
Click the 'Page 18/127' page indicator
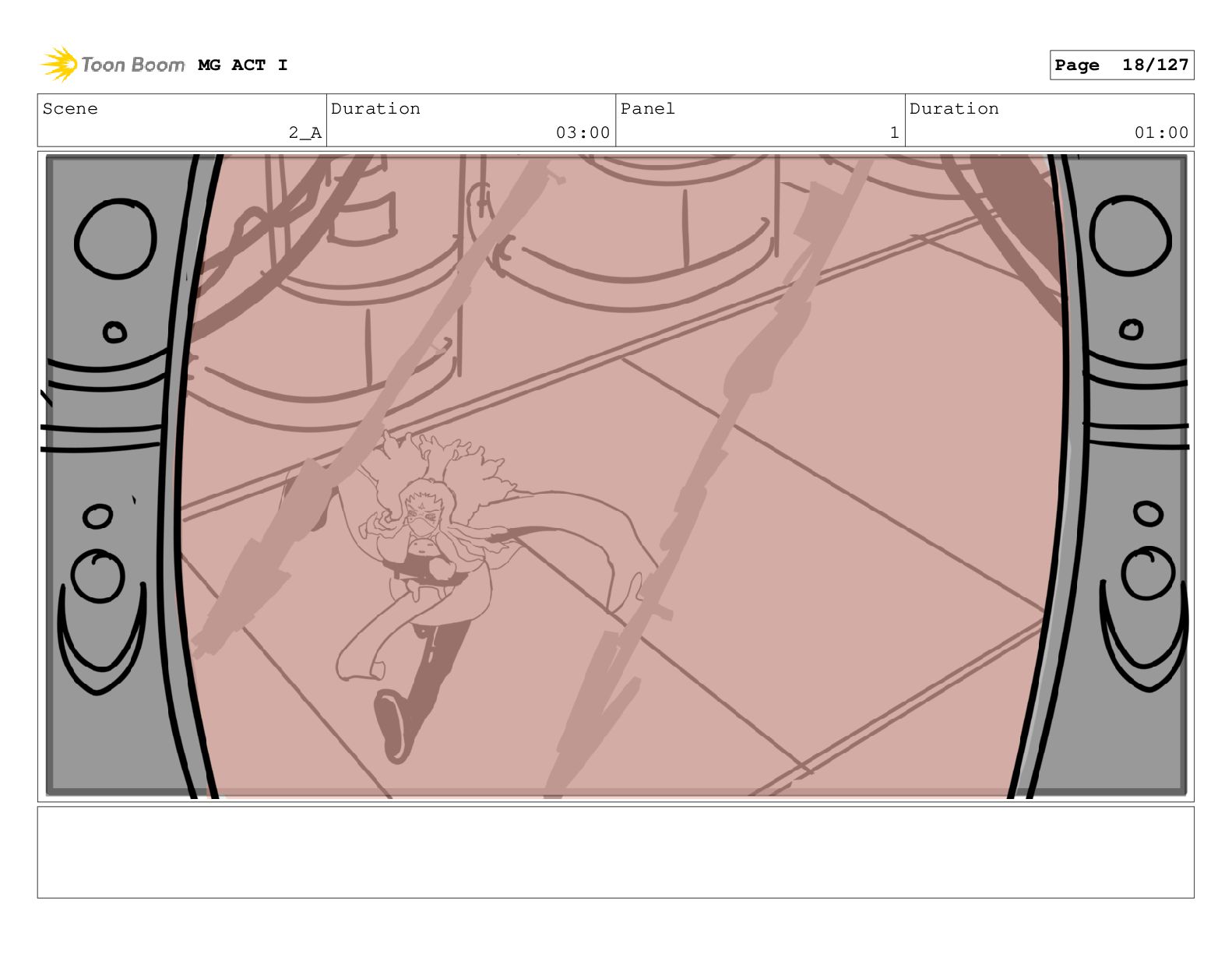click(1121, 65)
